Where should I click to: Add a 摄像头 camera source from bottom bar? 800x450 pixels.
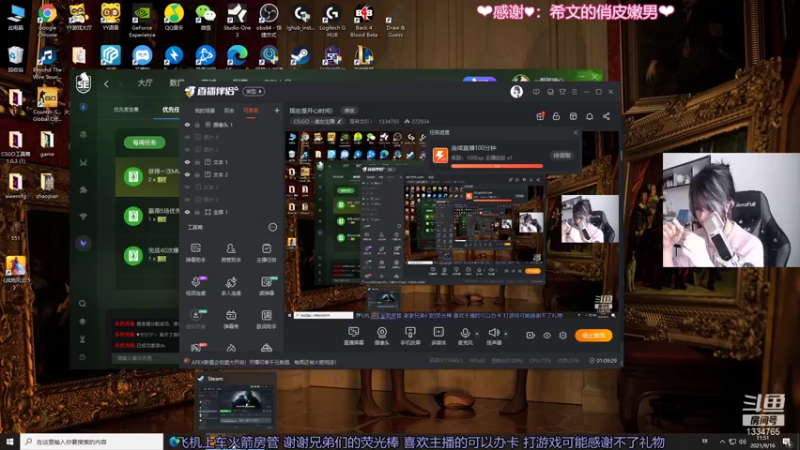click(x=382, y=336)
